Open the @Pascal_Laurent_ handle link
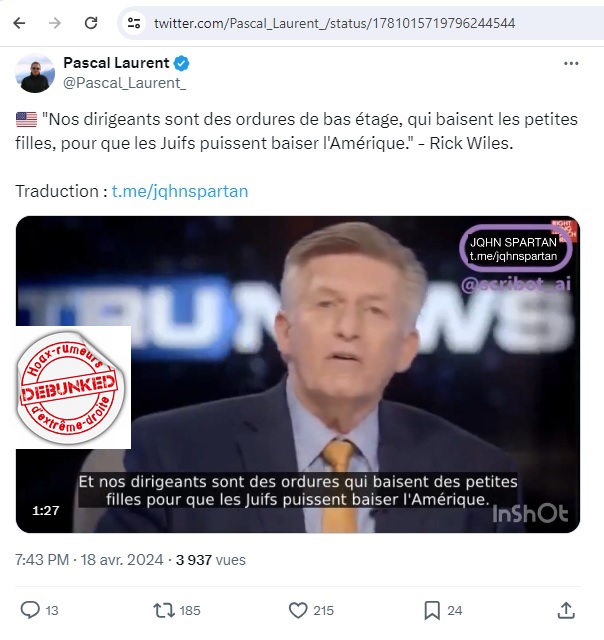The width and height of the screenshot is (604, 640). 124,83
